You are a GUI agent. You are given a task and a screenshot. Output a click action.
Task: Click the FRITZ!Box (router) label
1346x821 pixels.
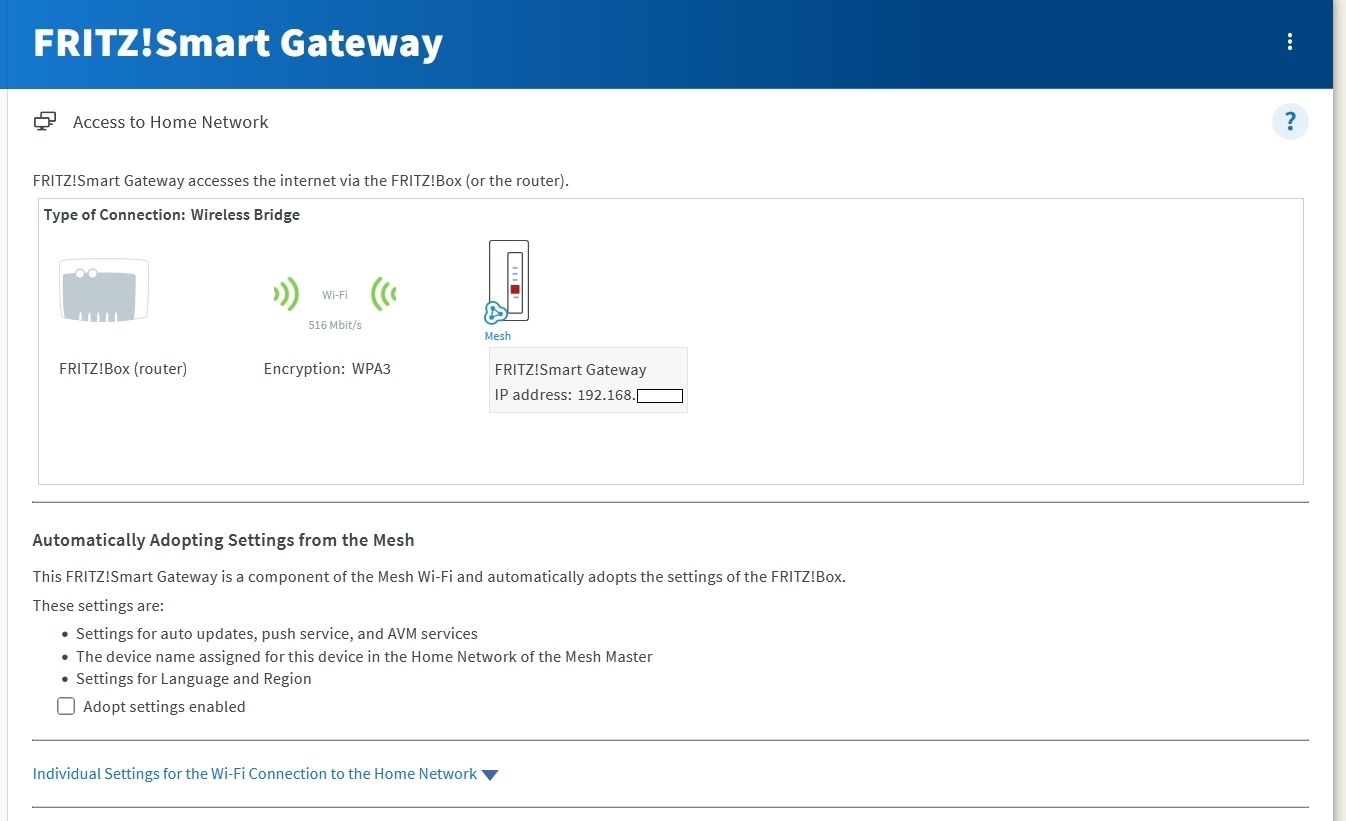[123, 369]
